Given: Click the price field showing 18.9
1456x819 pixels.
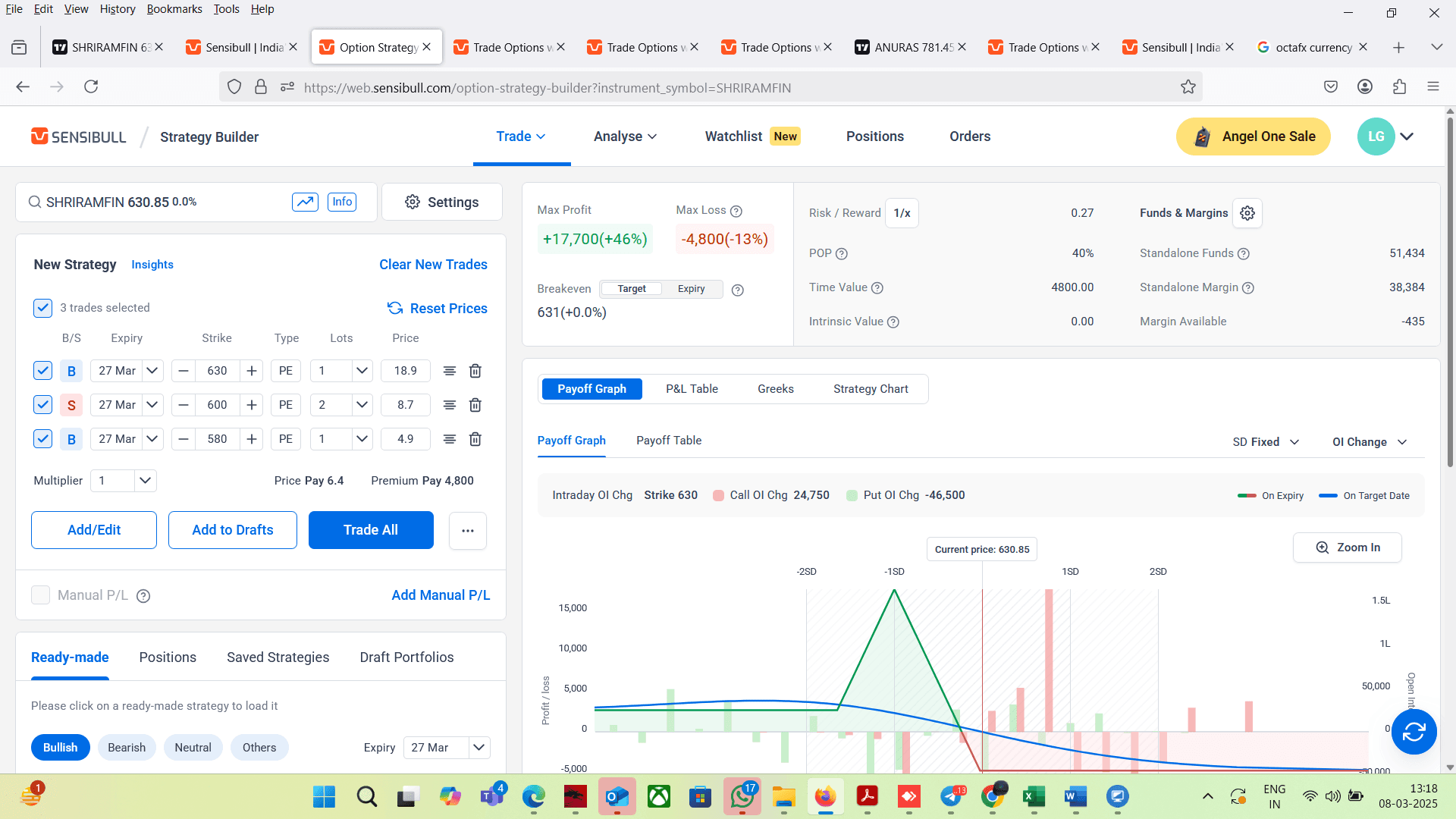Looking at the screenshot, I should click(x=406, y=371).
